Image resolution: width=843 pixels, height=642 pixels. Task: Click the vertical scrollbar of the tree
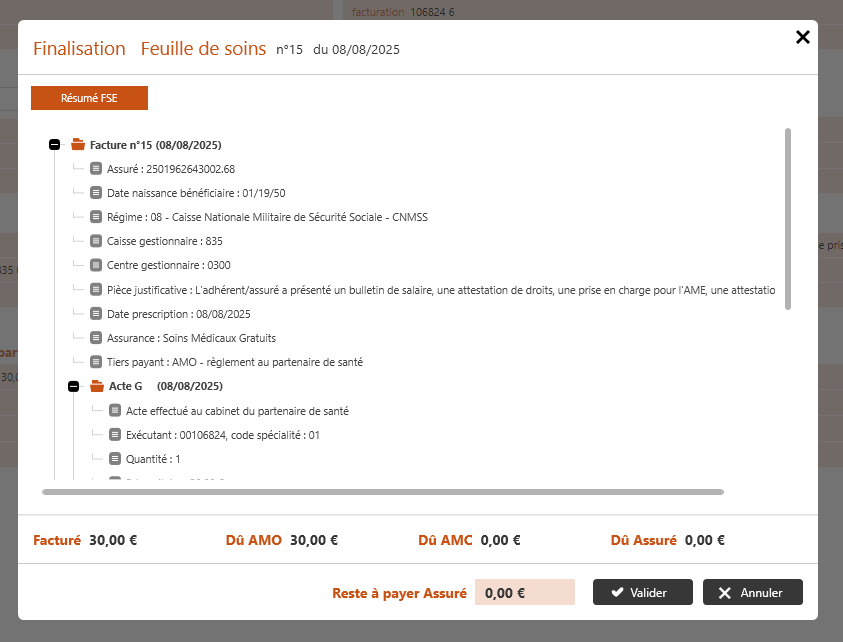click(x=788, y=218)
